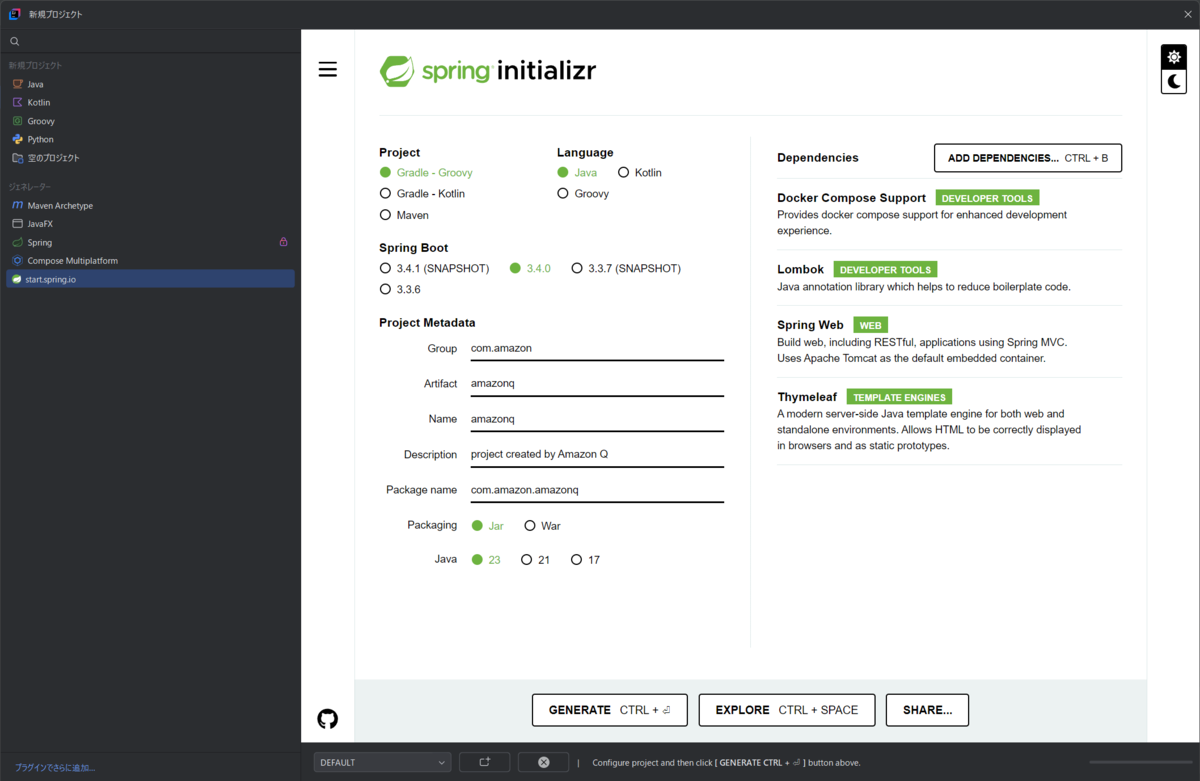Click the Artifact input field
1200x781 pixels.
[x=597, y=383]
